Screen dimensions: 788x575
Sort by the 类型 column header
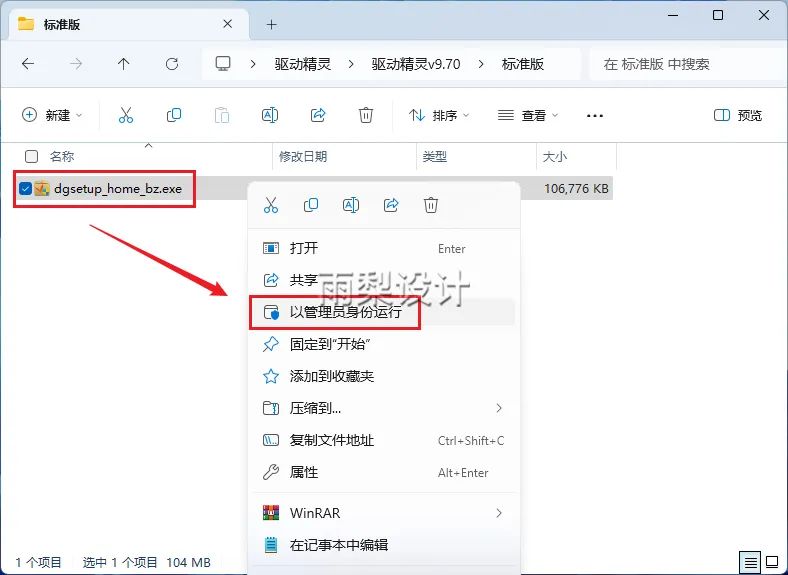click(435, 156)
